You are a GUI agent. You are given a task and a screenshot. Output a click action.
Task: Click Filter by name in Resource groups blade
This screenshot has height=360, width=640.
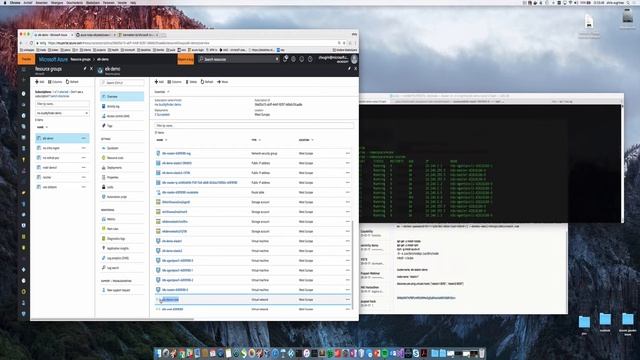pyautogui.click(x=62, y=104)
